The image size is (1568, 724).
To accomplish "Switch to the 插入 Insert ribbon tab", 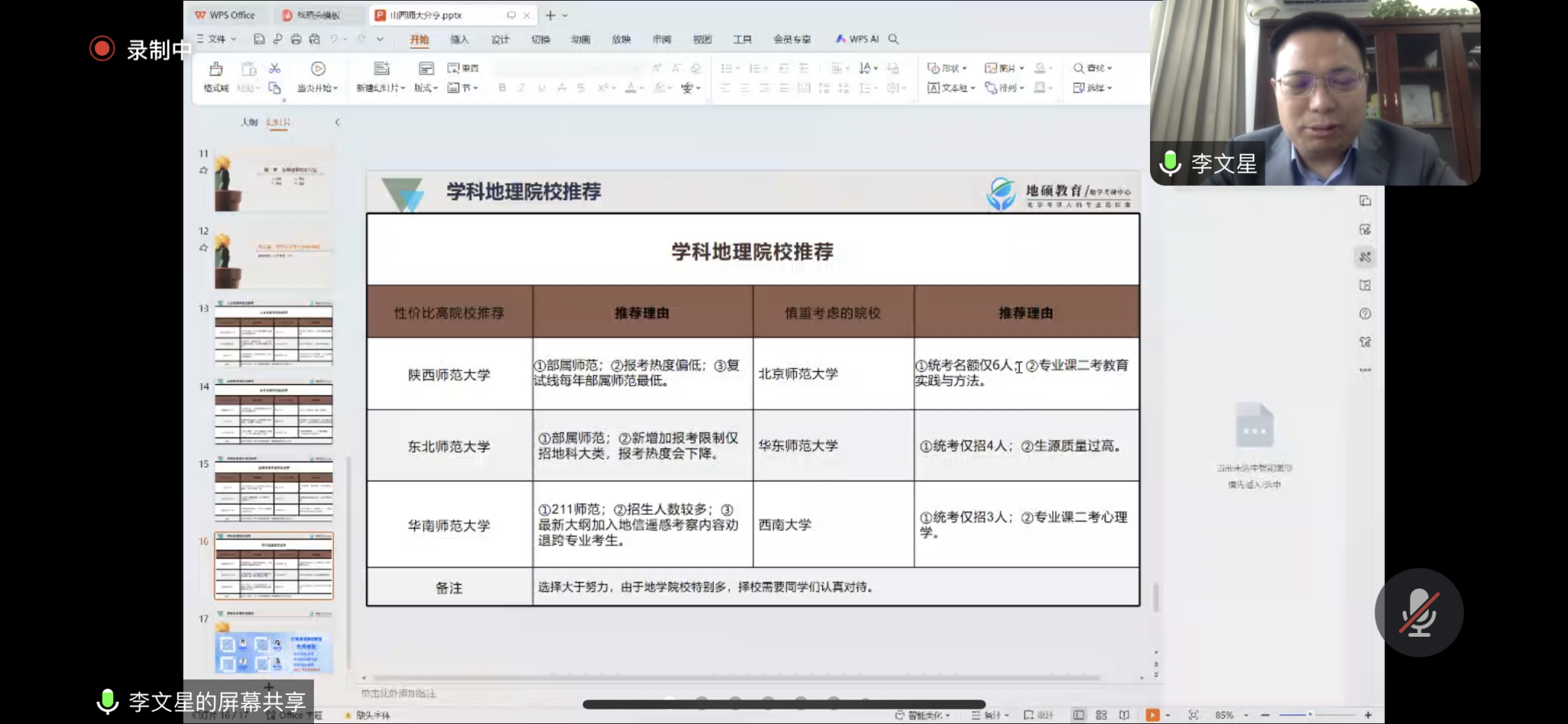I will coord(459,39).
